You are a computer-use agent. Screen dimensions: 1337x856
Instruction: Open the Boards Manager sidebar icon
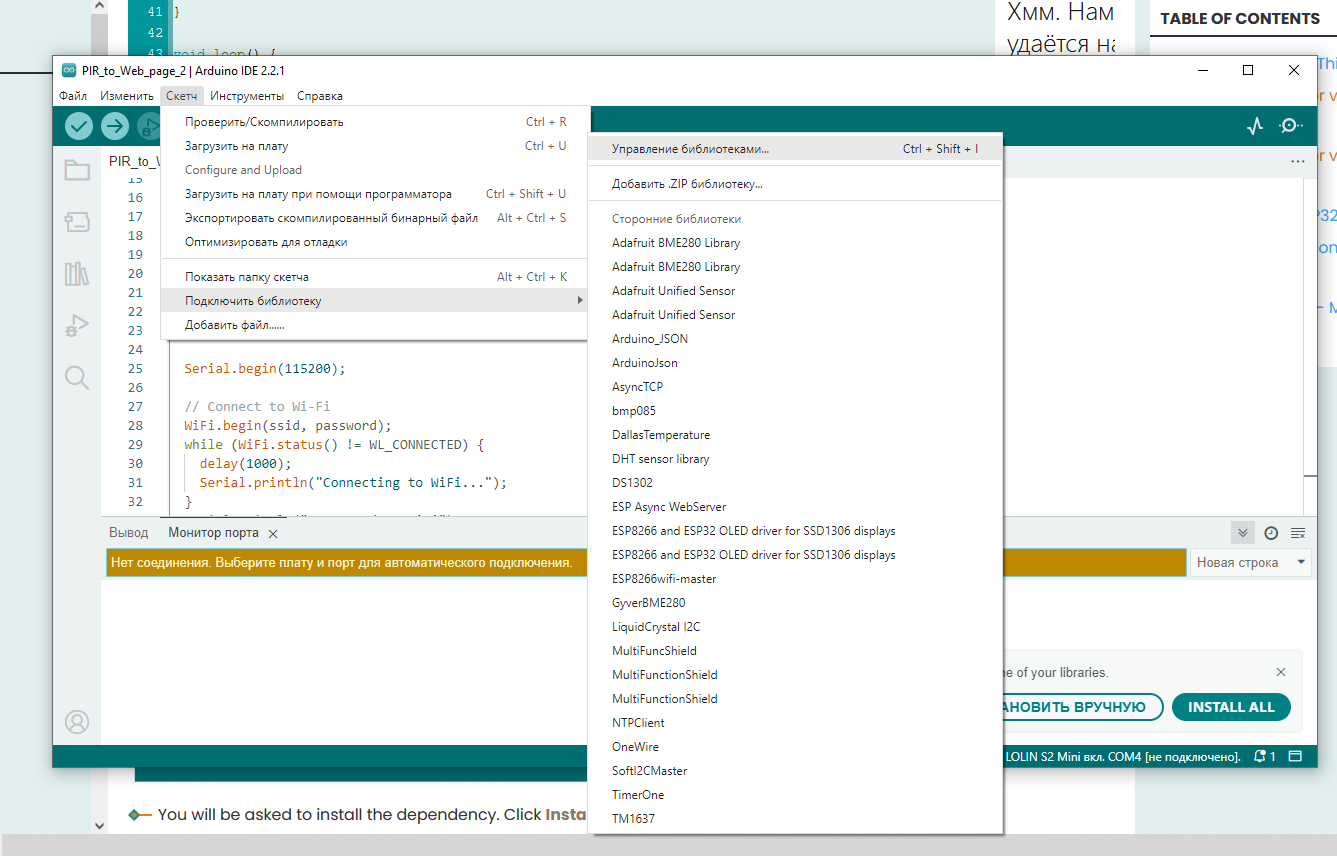(77, 222)
